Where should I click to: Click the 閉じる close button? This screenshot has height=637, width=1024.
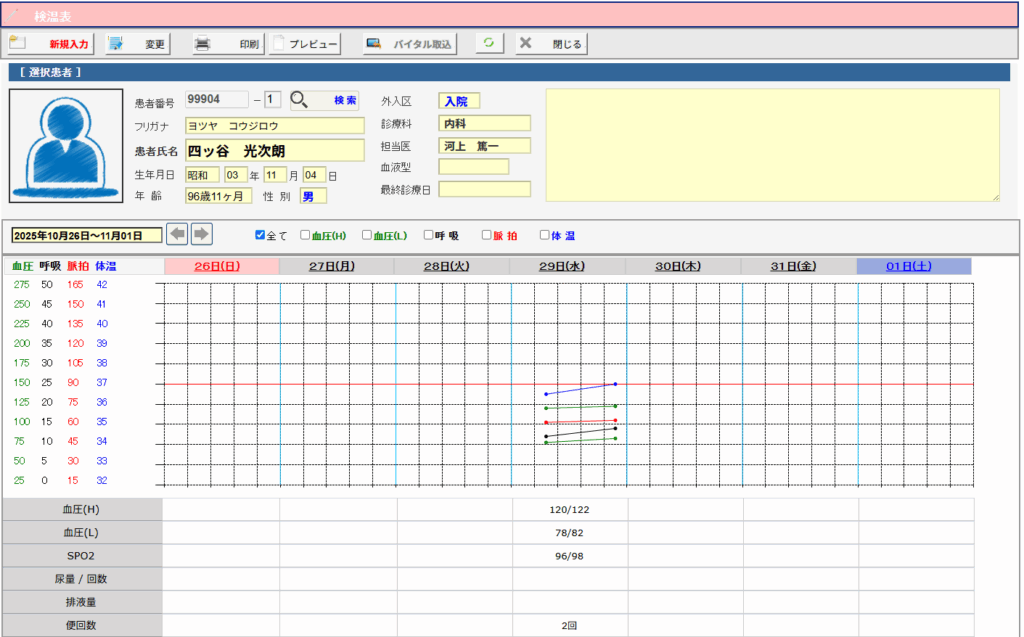click(550, 44)
